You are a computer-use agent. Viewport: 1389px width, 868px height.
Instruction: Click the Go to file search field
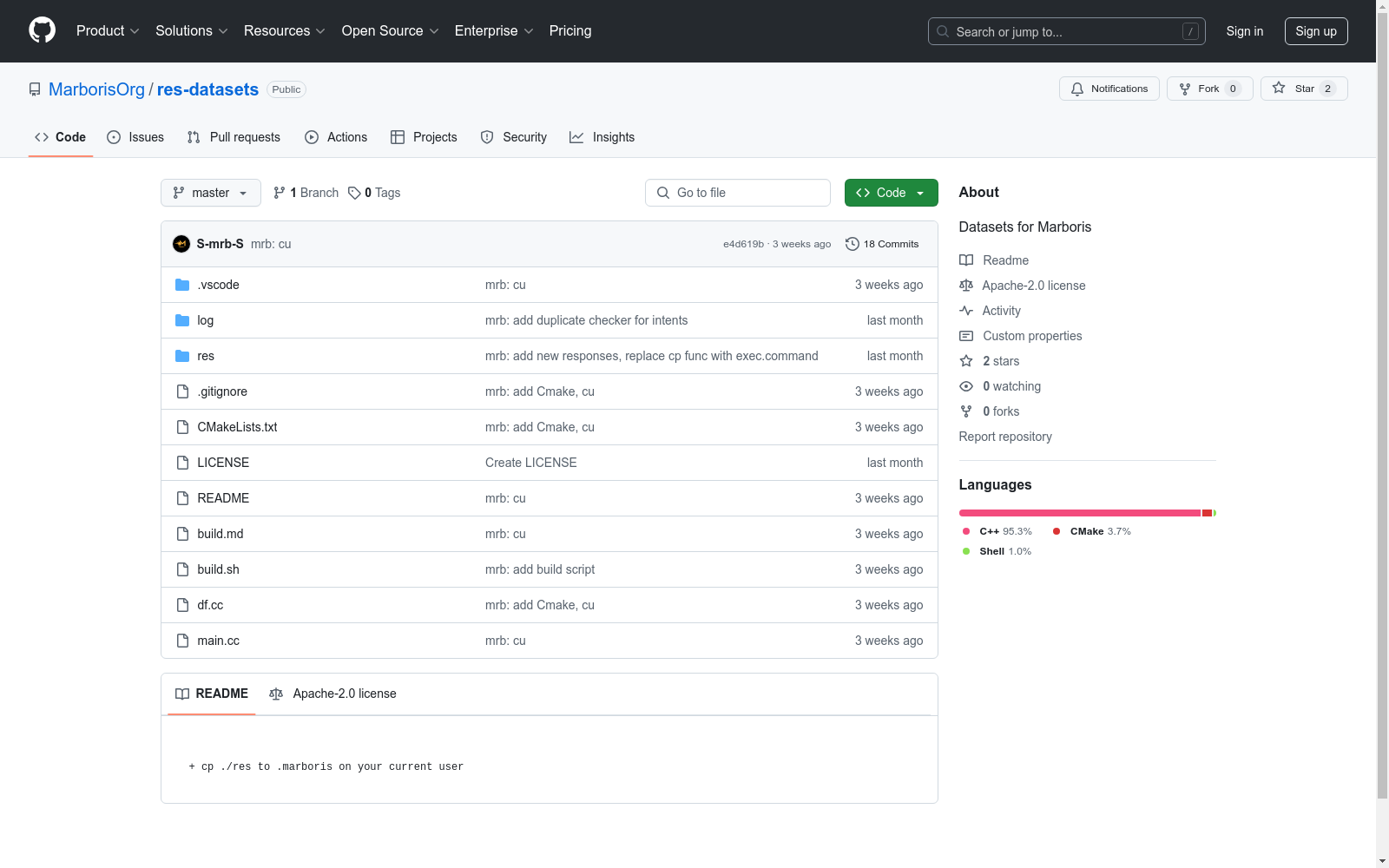(x=738, y=193)
